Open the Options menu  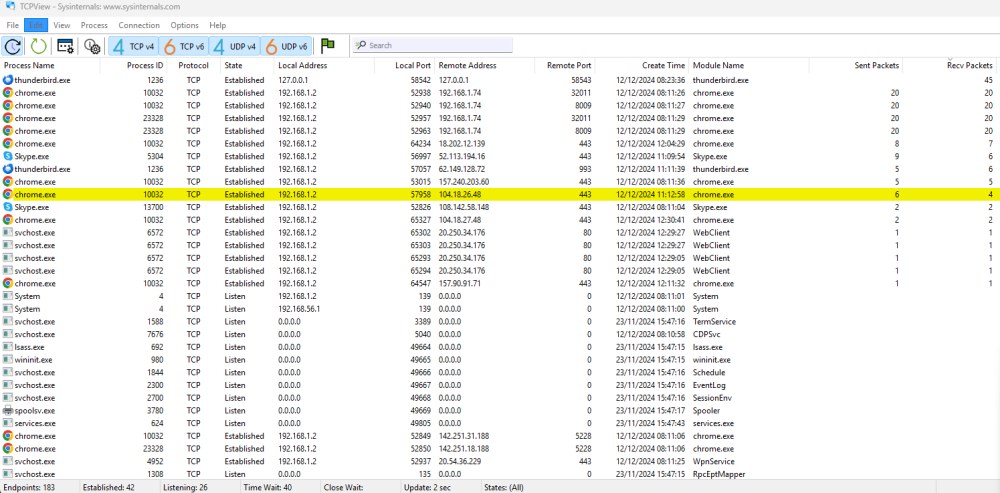[184, 26]
